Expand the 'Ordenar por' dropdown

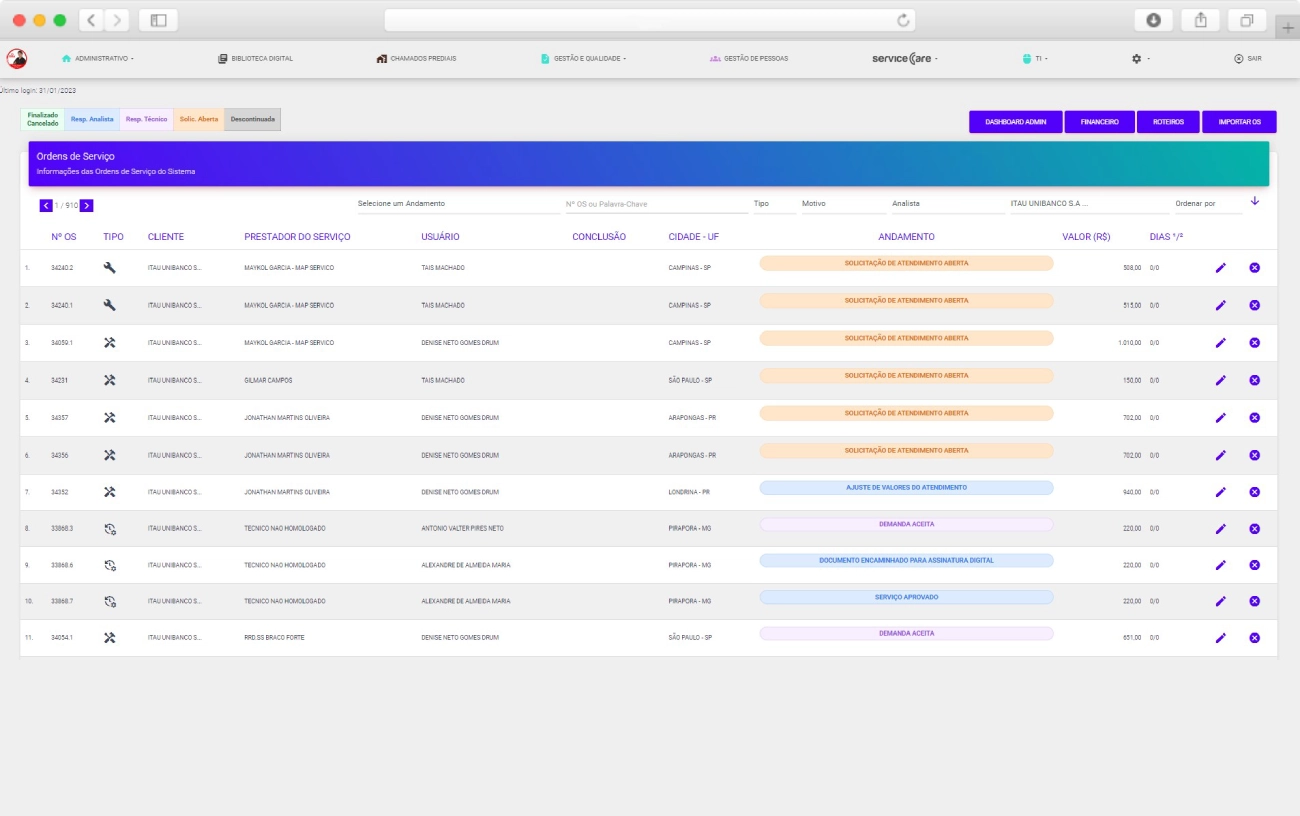tap(1208, 204)
